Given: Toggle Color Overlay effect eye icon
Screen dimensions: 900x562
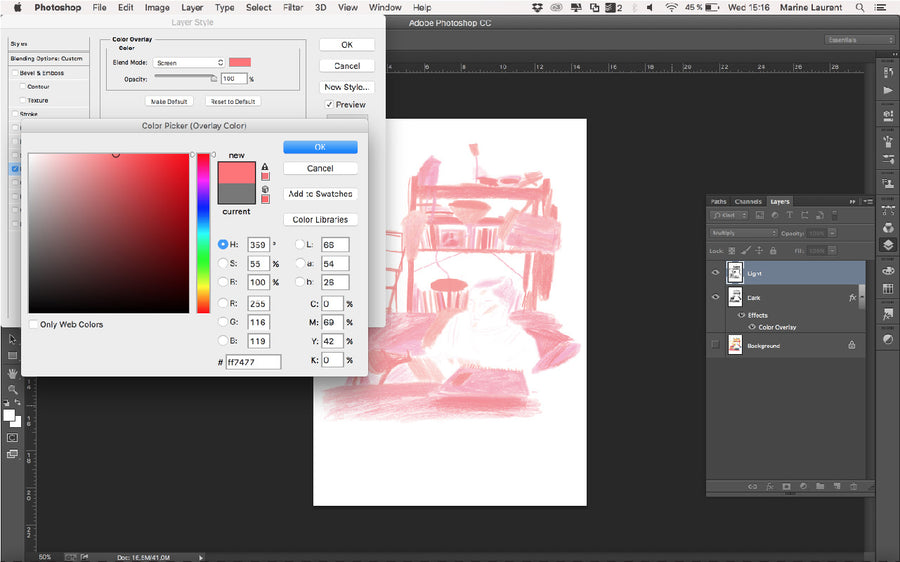Looking at the screenshot, I should [752, 327].
